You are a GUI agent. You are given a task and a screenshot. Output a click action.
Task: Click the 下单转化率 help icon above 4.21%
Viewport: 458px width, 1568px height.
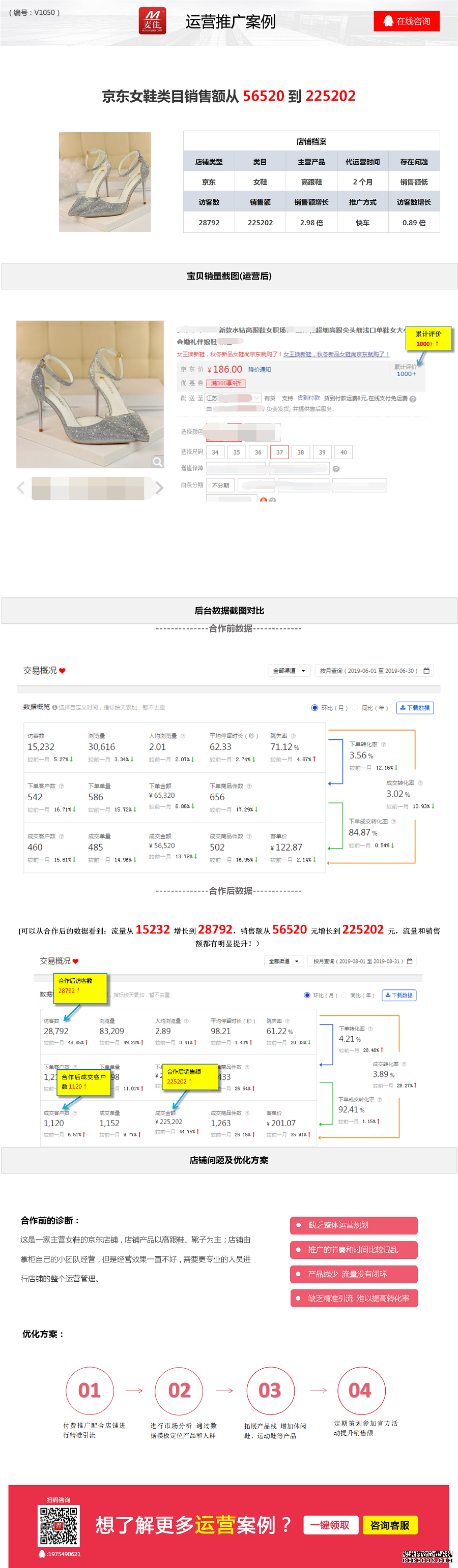pos(370,1029)
